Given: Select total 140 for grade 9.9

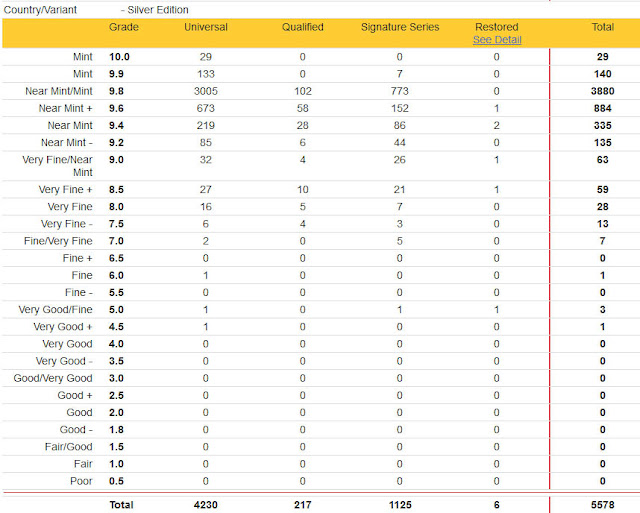Looking at the screenshot, I should [x=602, y=74].
